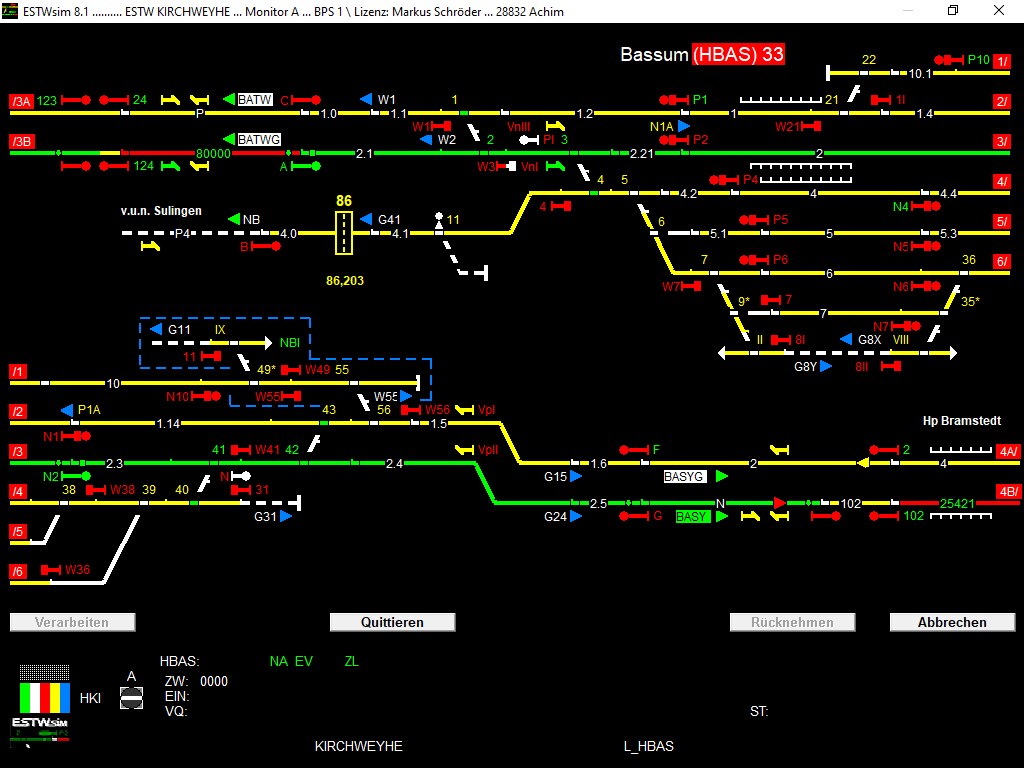The image size is (1024, 768).
Task: Click signal P10 at track 1
Action: point(948,60)
